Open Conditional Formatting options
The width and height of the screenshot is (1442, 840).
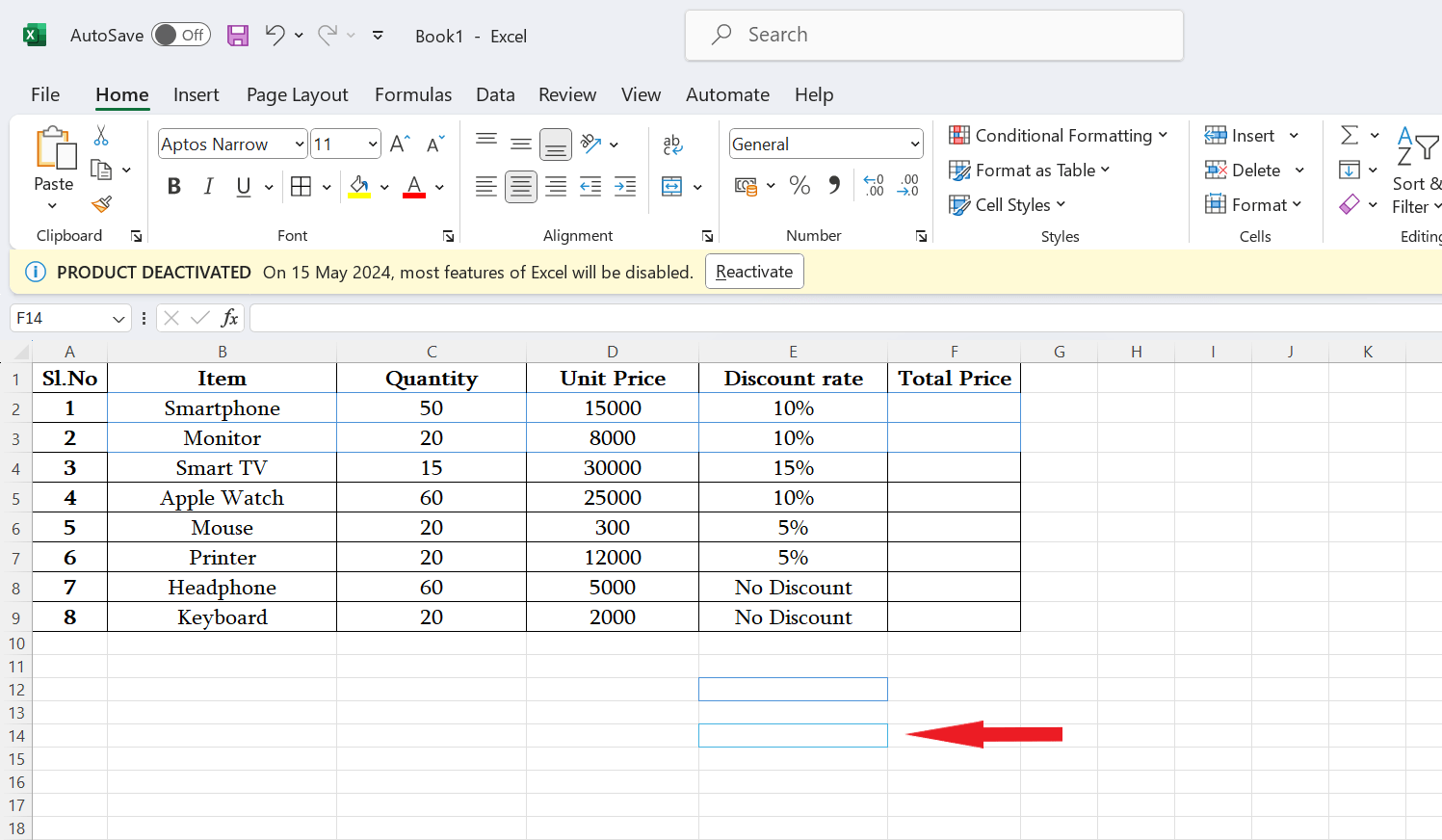coord(1060,135)
